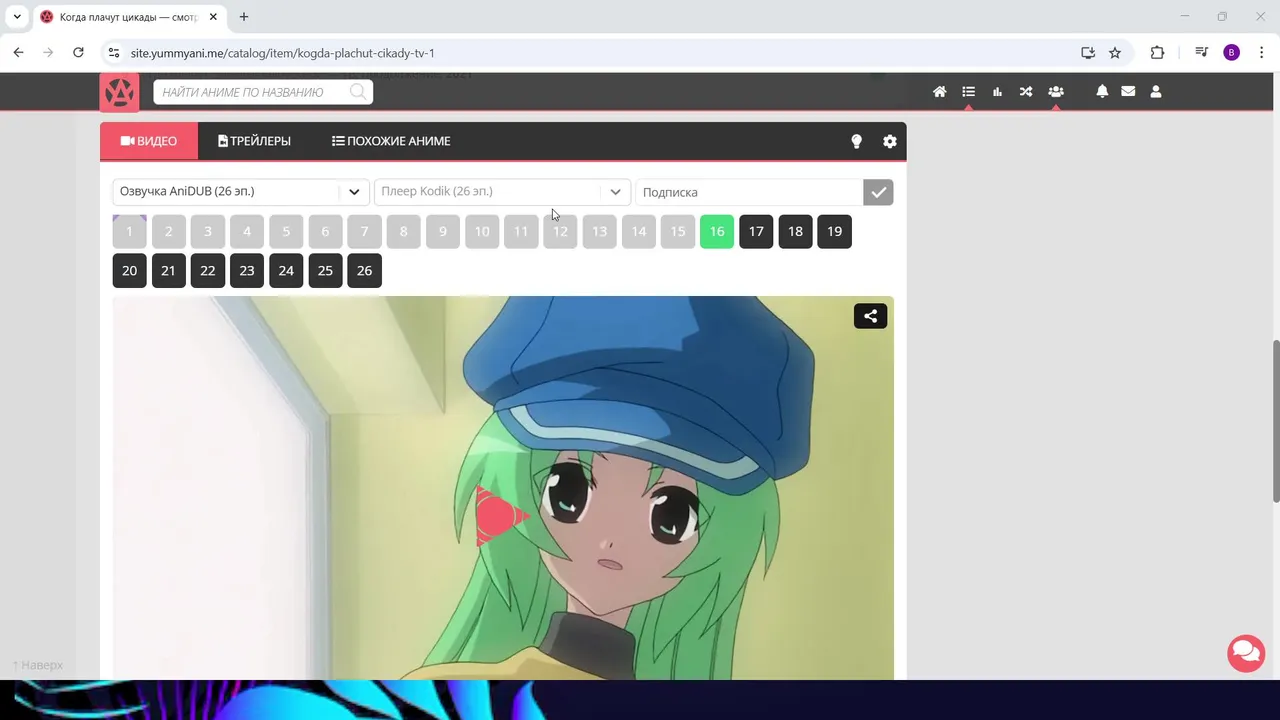Select episode 25

(325, 270)
